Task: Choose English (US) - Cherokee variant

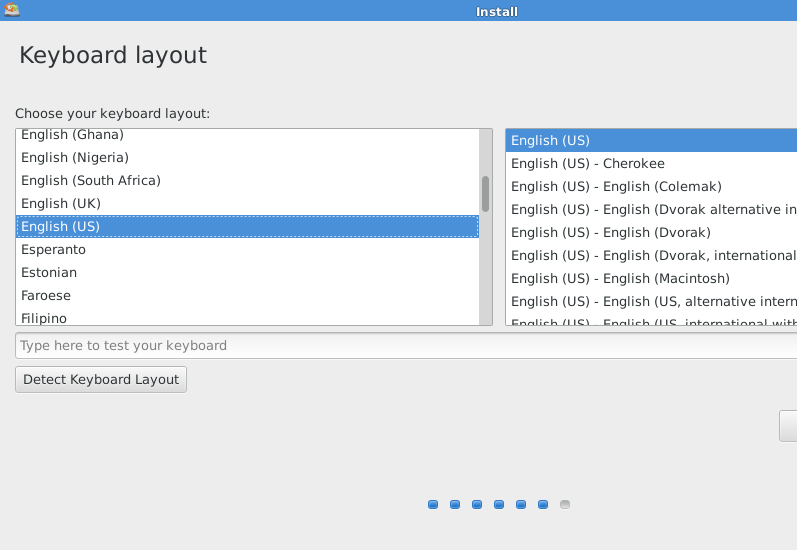Action: 588,163
